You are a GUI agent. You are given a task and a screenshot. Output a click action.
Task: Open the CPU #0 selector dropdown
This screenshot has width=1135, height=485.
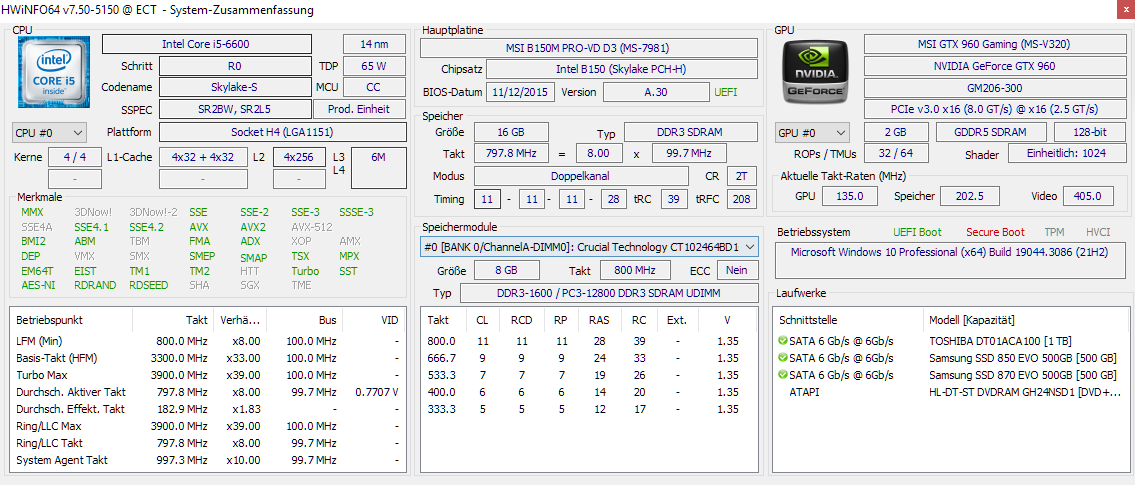pyautogui.click(x=49, y=132)
